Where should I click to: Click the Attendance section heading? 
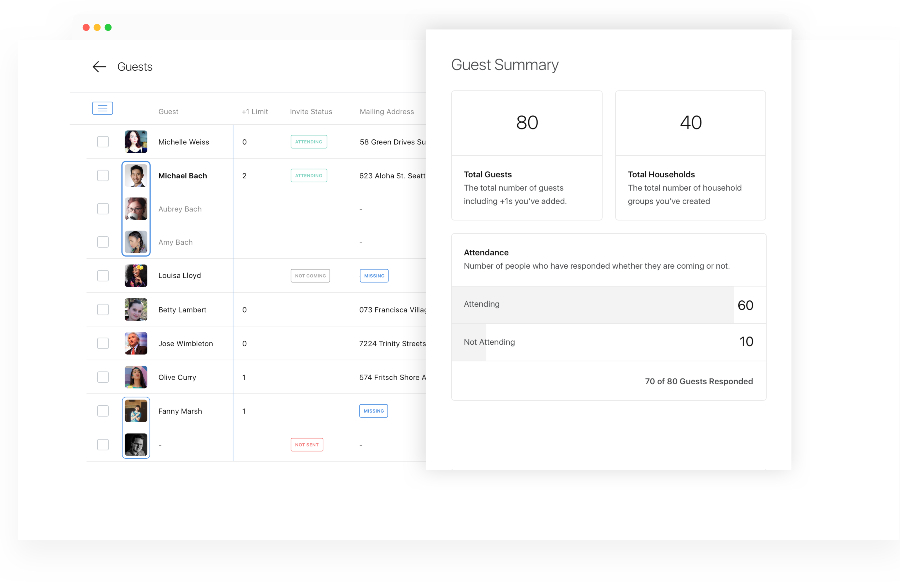pos(486,252)
